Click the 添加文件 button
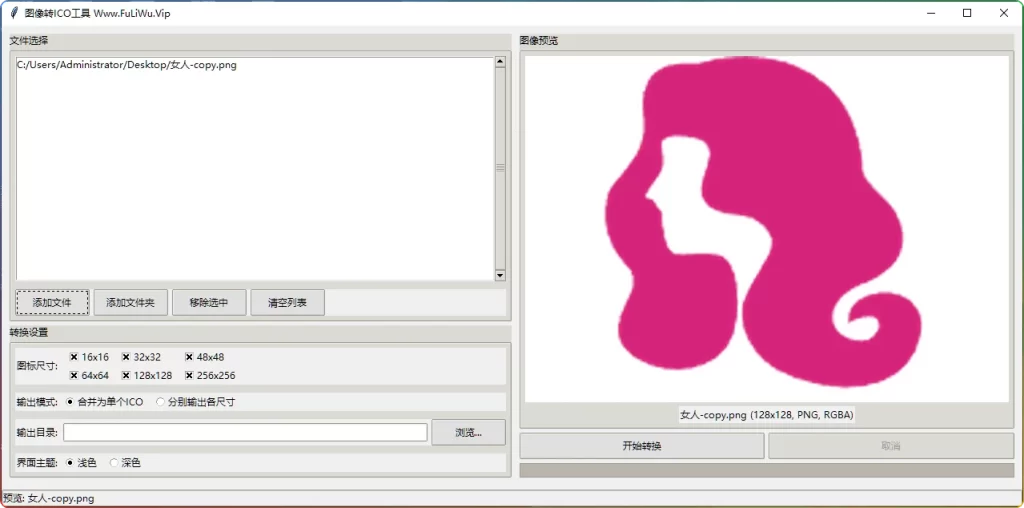The width and height of the screenshot is (1024, 508). click(52, 303)
